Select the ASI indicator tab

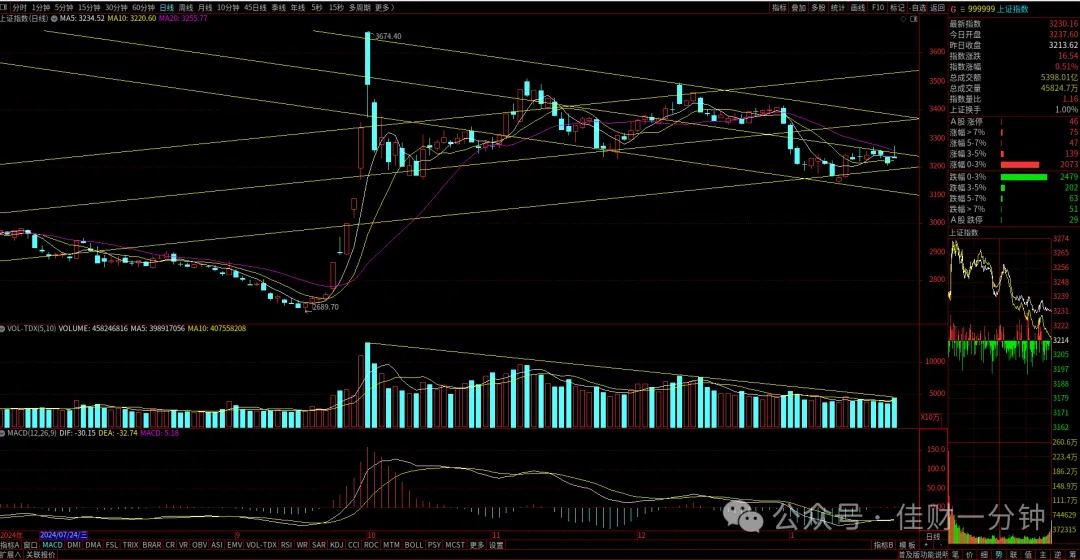point(217,545)
